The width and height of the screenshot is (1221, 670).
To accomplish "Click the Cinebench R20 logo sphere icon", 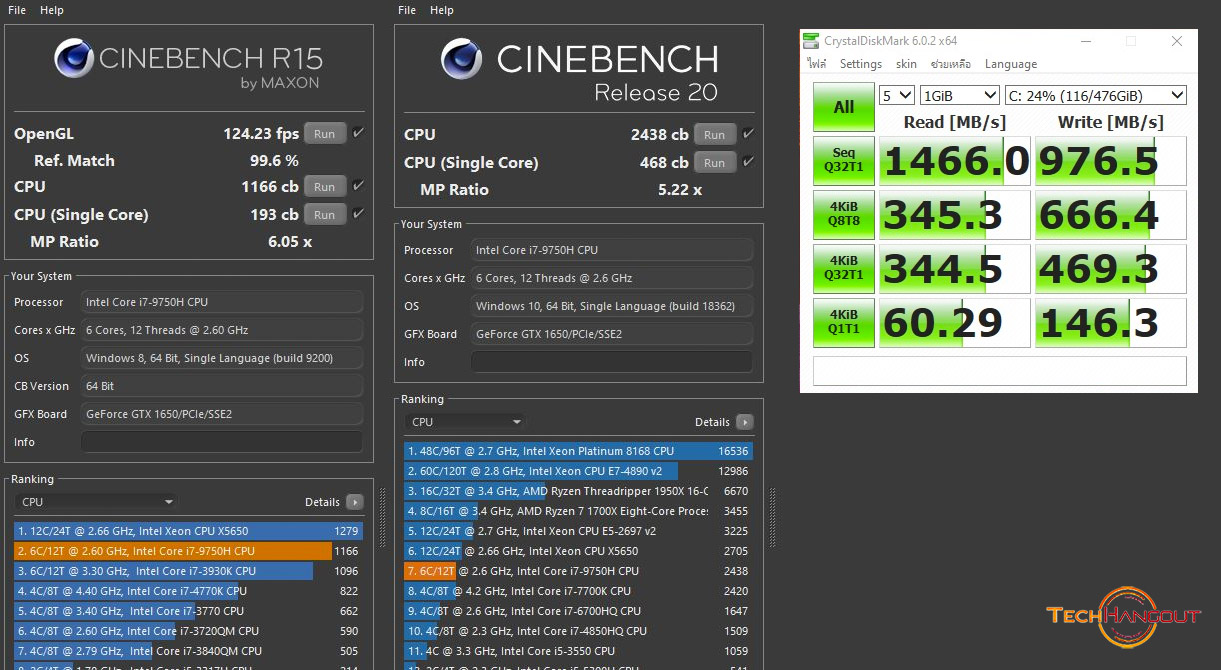I will coord(463,59).
